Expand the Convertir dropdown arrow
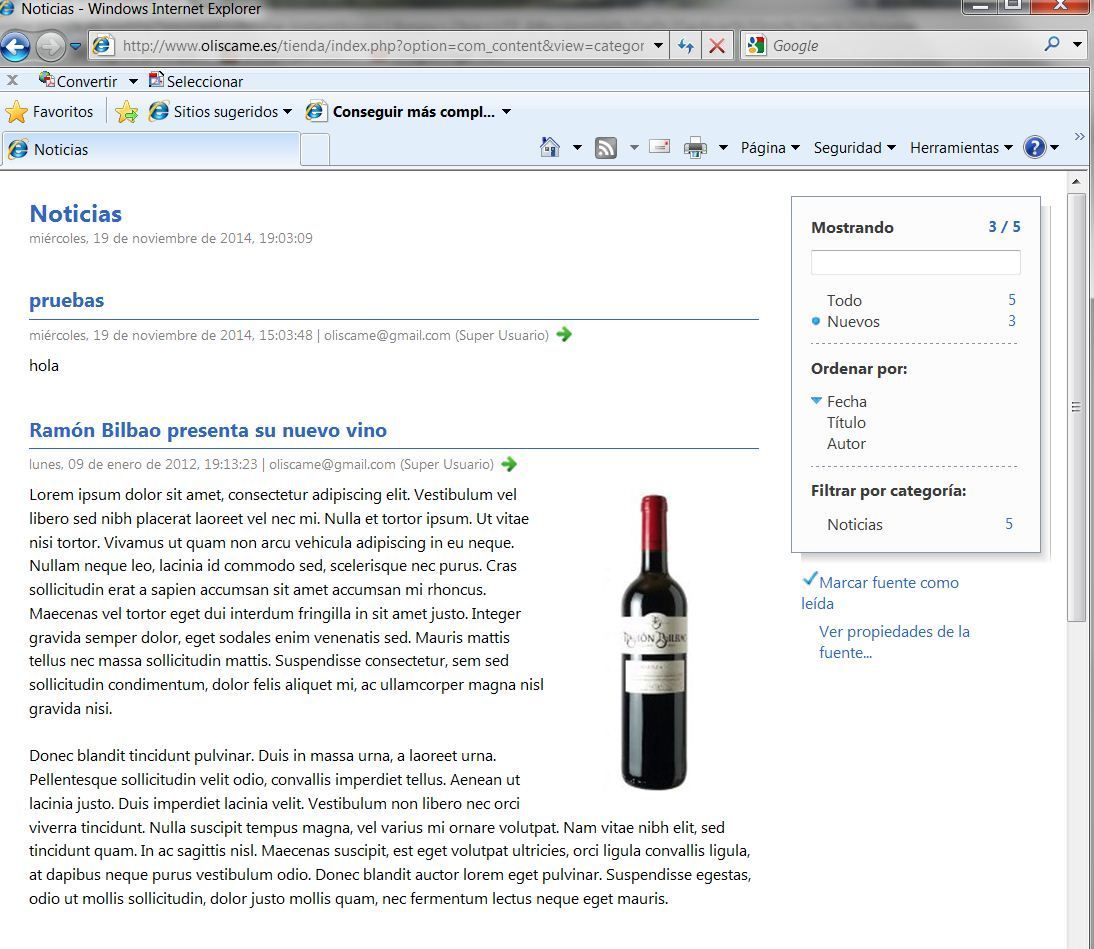 133,82
